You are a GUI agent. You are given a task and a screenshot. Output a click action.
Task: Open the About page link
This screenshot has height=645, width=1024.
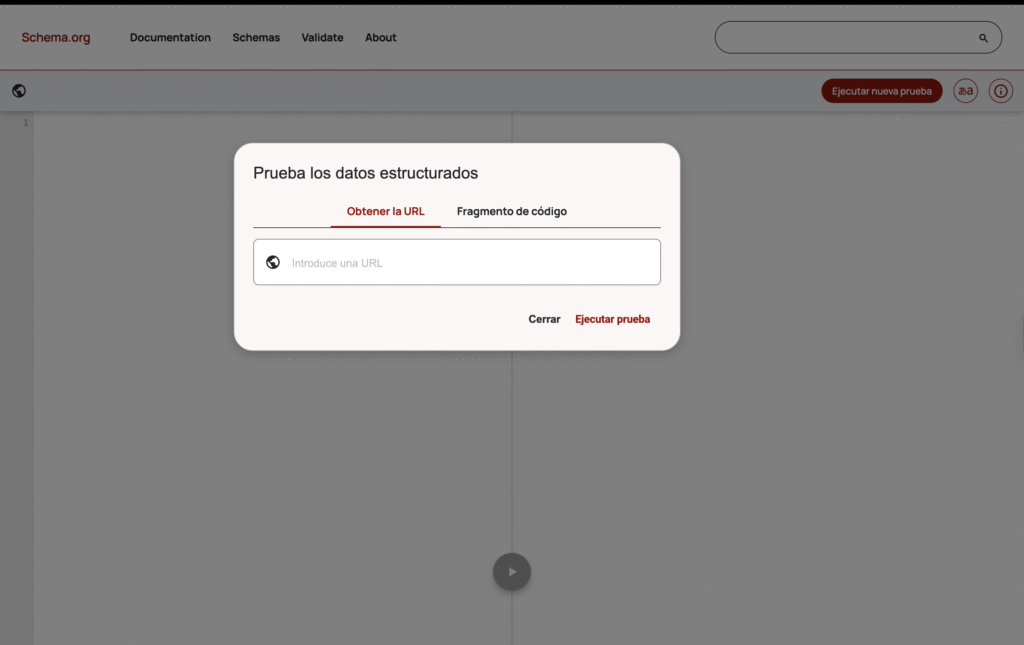click(x=380, y=38)
